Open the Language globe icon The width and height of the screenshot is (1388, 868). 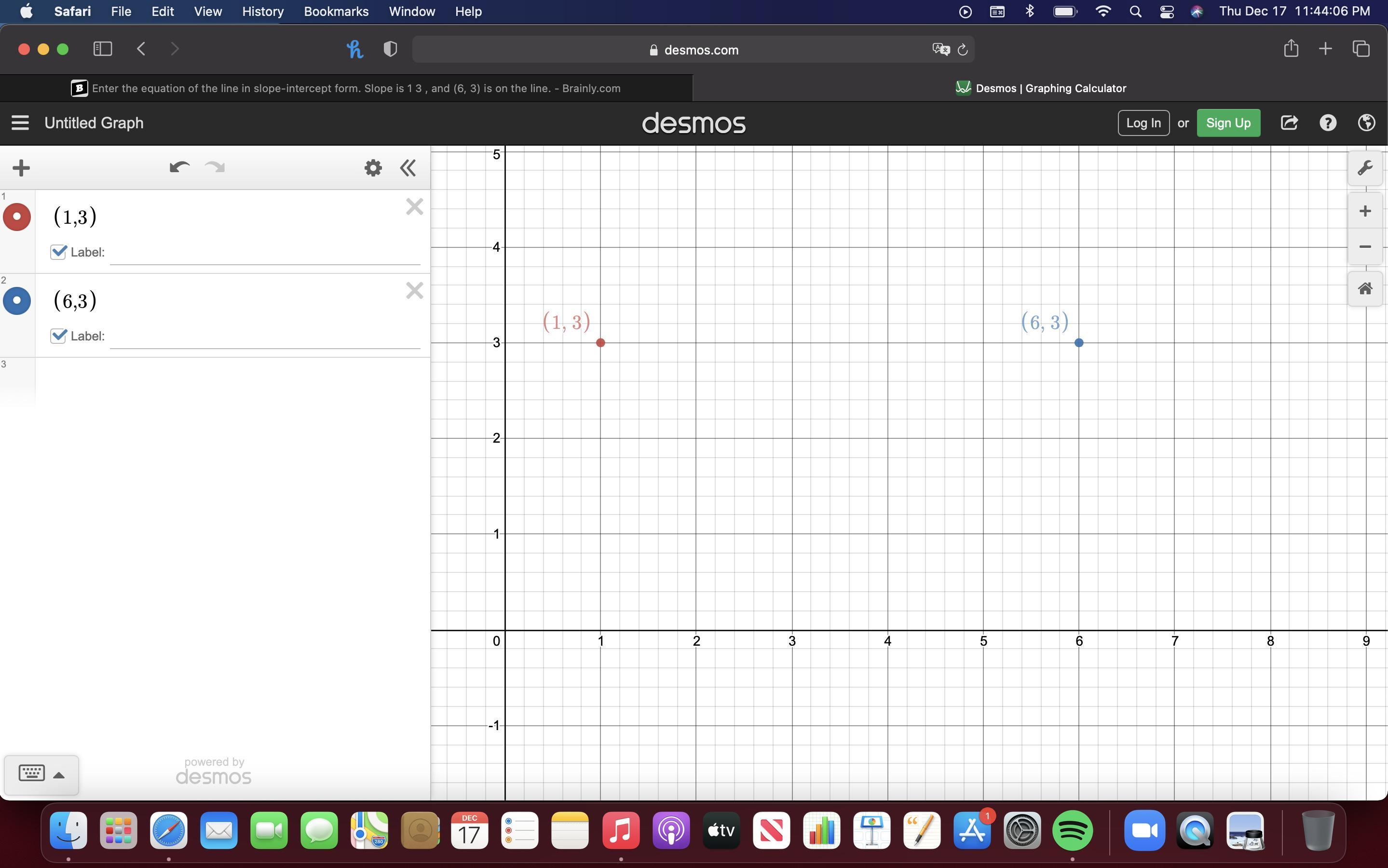pyautogui.click(x=1366, y=123)
